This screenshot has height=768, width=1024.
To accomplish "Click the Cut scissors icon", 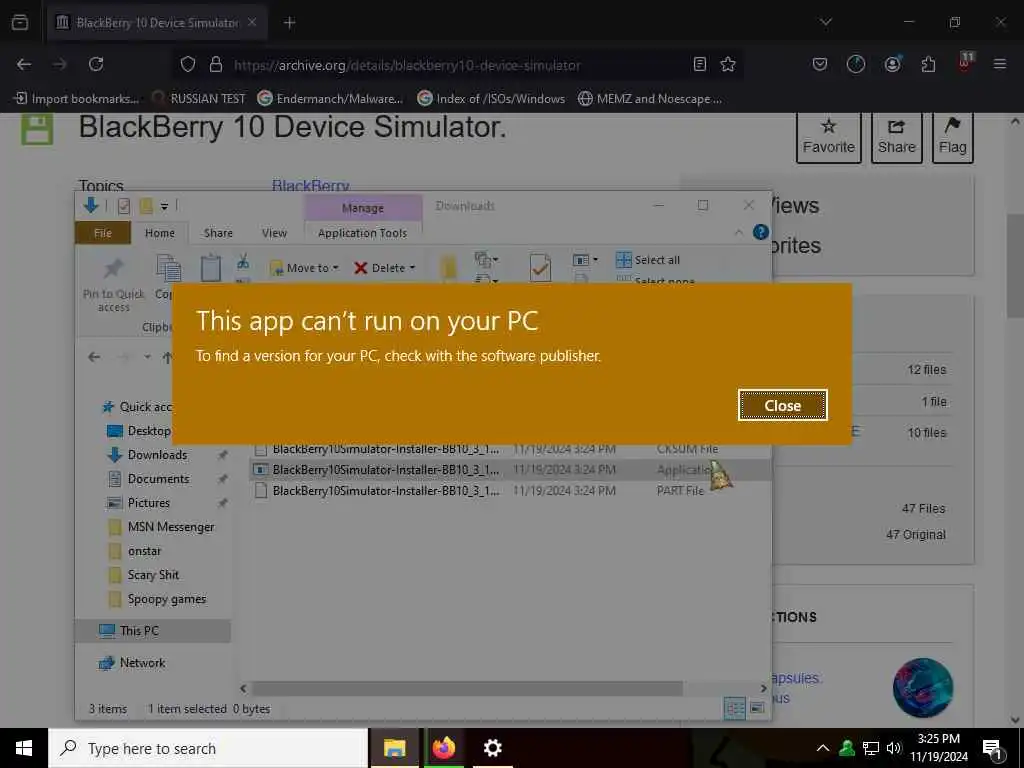I will 243,261.
